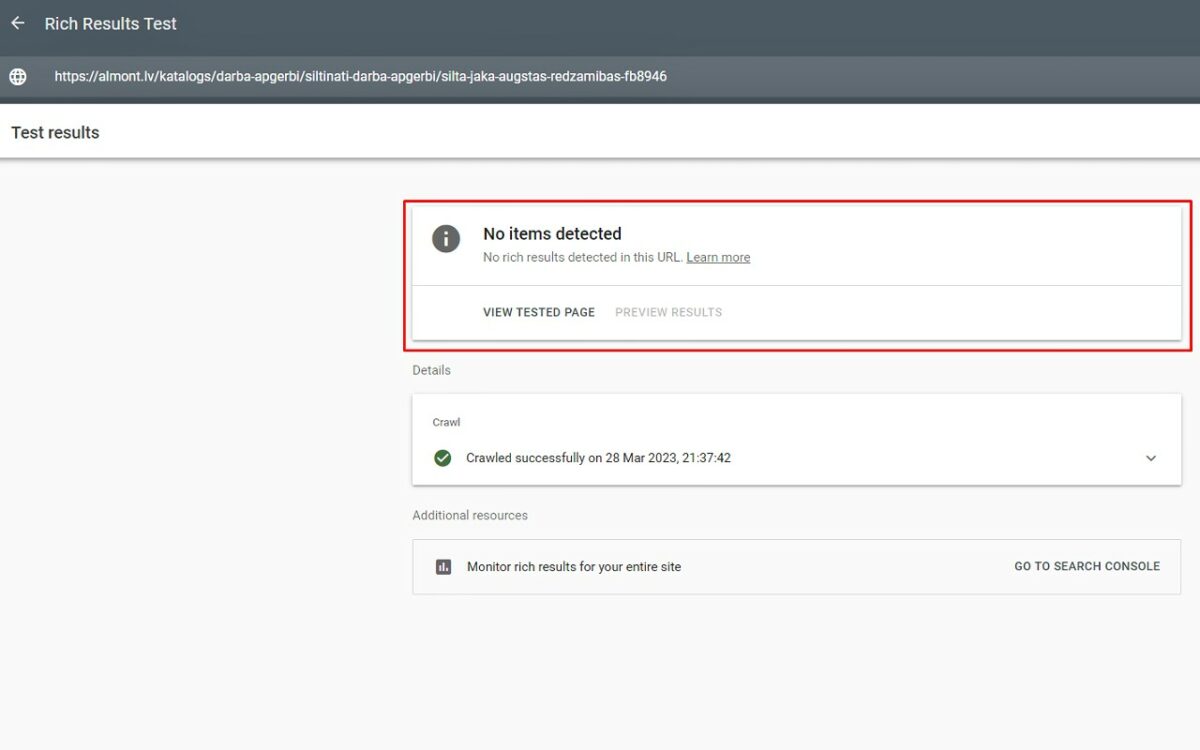Click the Additional resources label

[470, 515]
